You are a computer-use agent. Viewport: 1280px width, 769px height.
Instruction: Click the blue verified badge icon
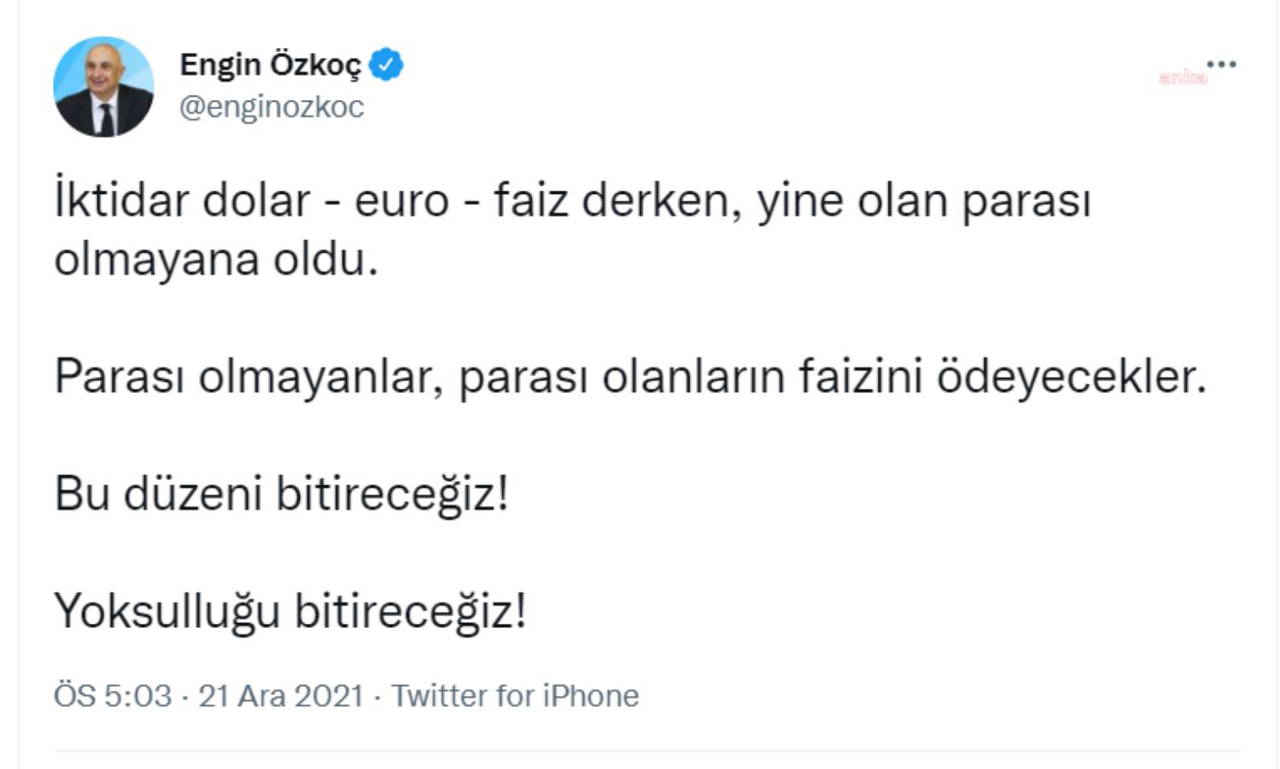[386, 66]
